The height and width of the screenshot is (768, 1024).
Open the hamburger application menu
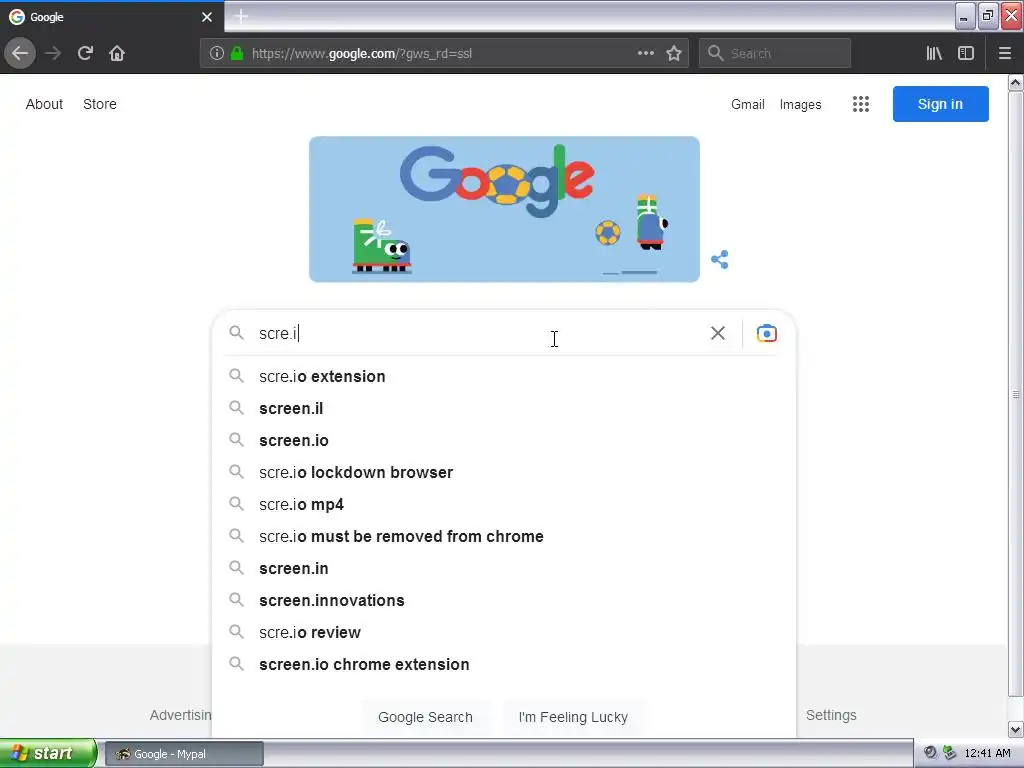coord(1005,53)
